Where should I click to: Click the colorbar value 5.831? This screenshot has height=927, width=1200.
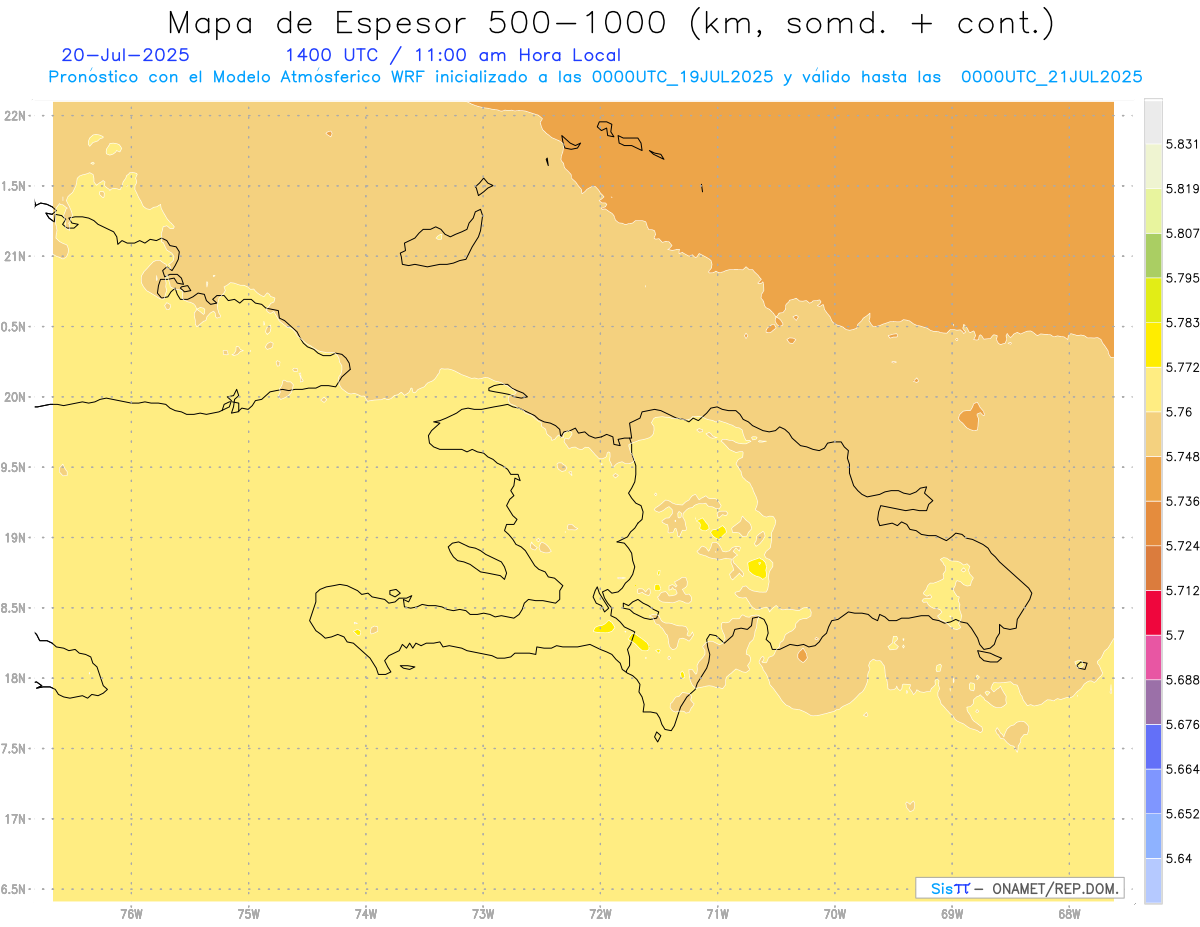click(x=1182, y=144)
